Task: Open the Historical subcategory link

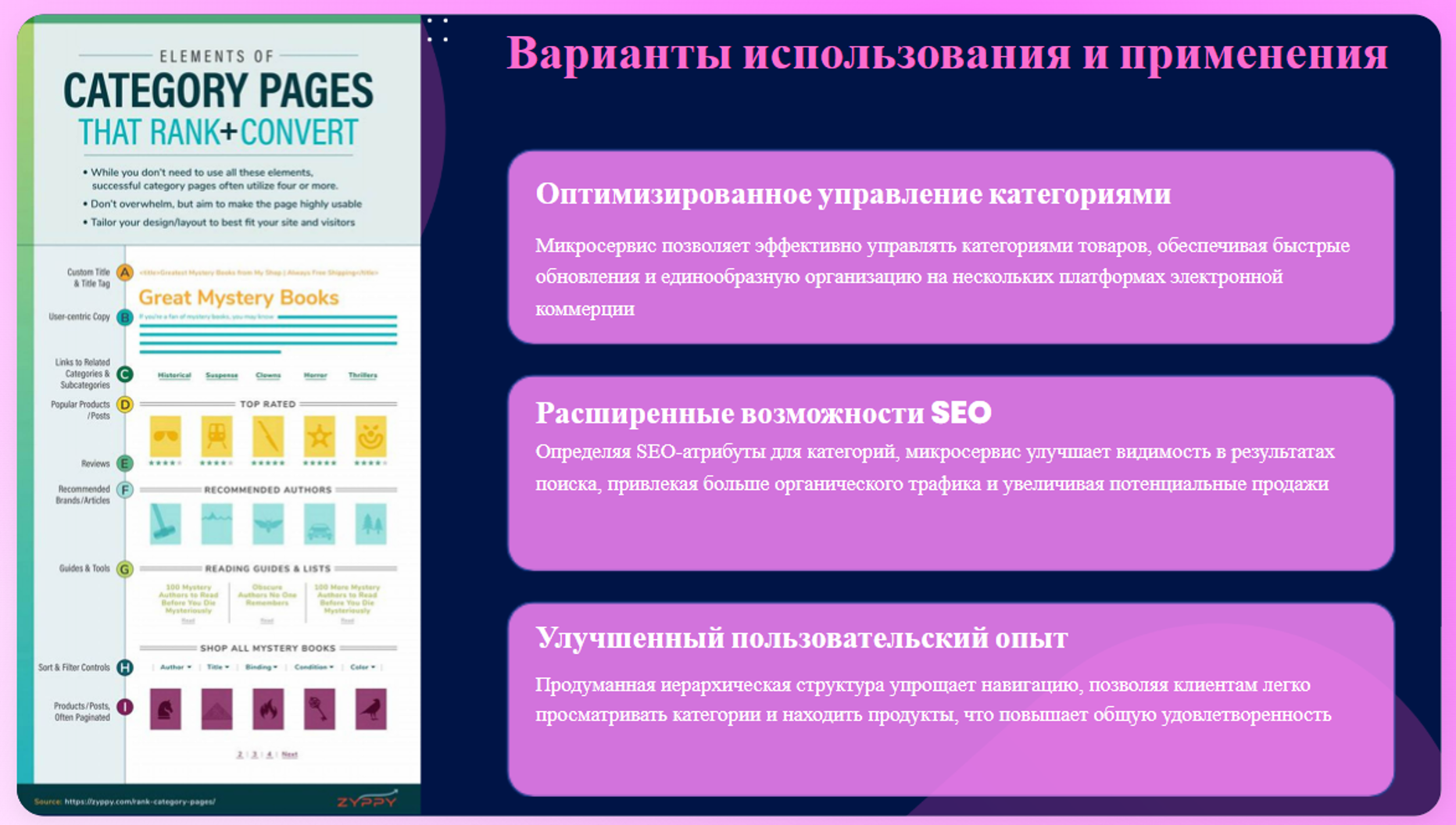Action: point(174,376)
